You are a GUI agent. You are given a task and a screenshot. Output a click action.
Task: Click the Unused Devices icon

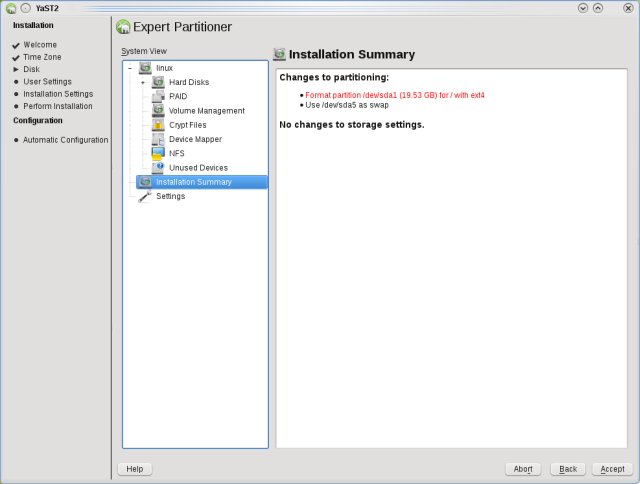158,168
